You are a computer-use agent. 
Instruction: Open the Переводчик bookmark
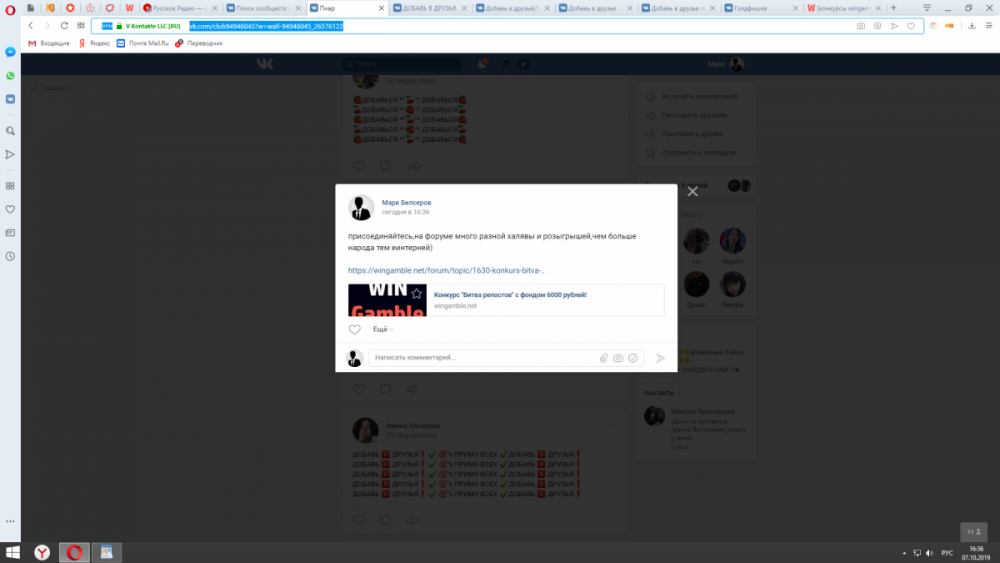point(199,43)
